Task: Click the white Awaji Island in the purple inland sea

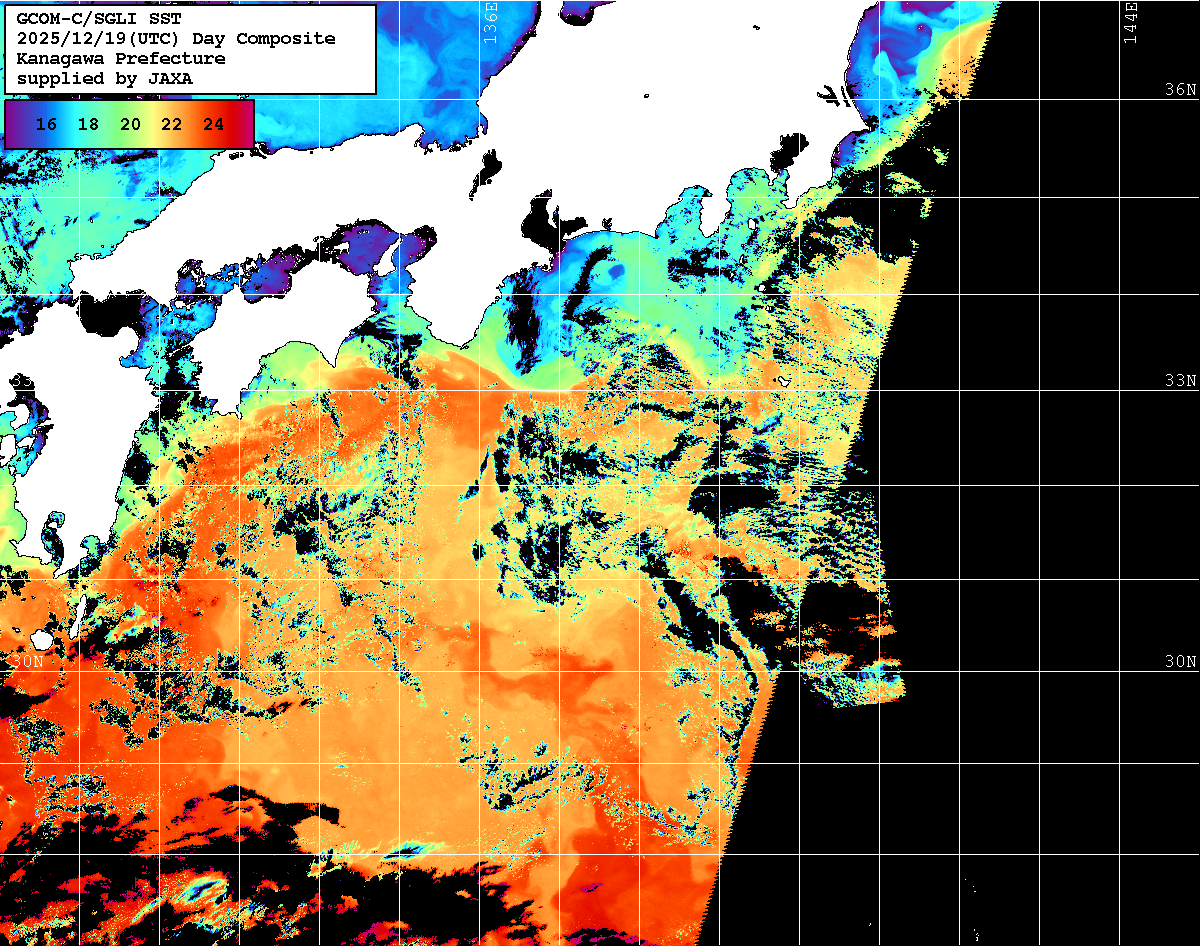Action: 385,255
